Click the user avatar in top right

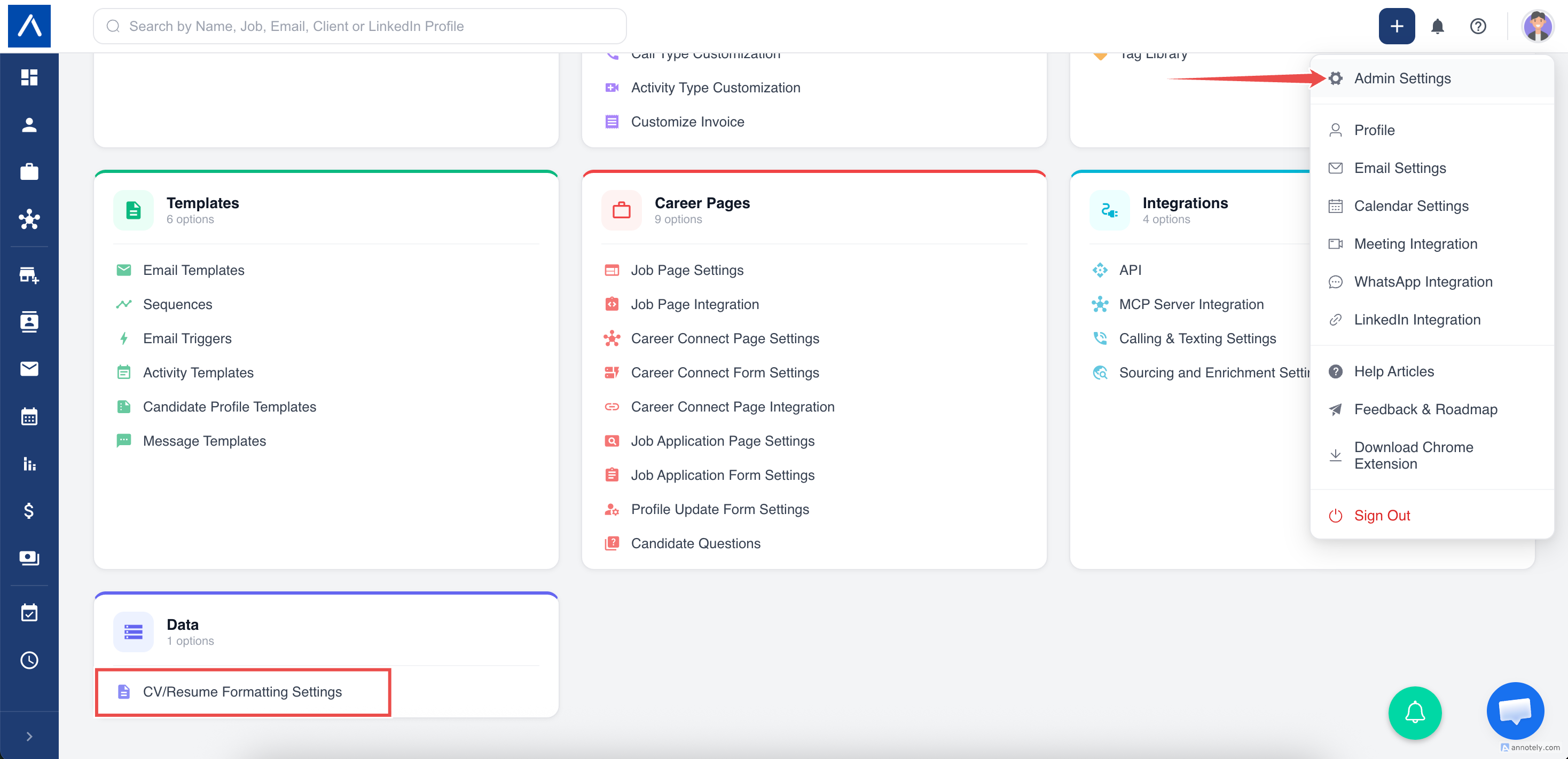tap(1538, 26)
